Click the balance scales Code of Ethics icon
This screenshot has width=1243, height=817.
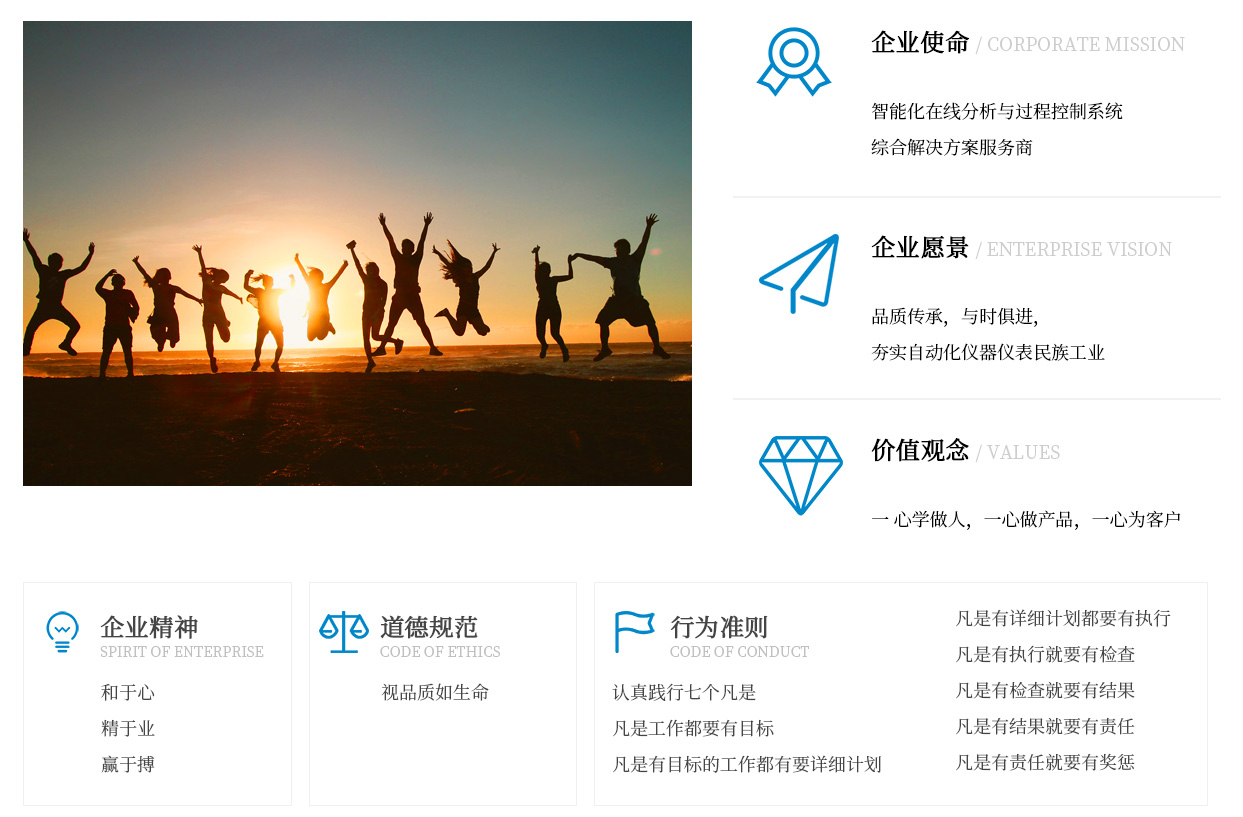pyautogui.click(x=344, y=632)
